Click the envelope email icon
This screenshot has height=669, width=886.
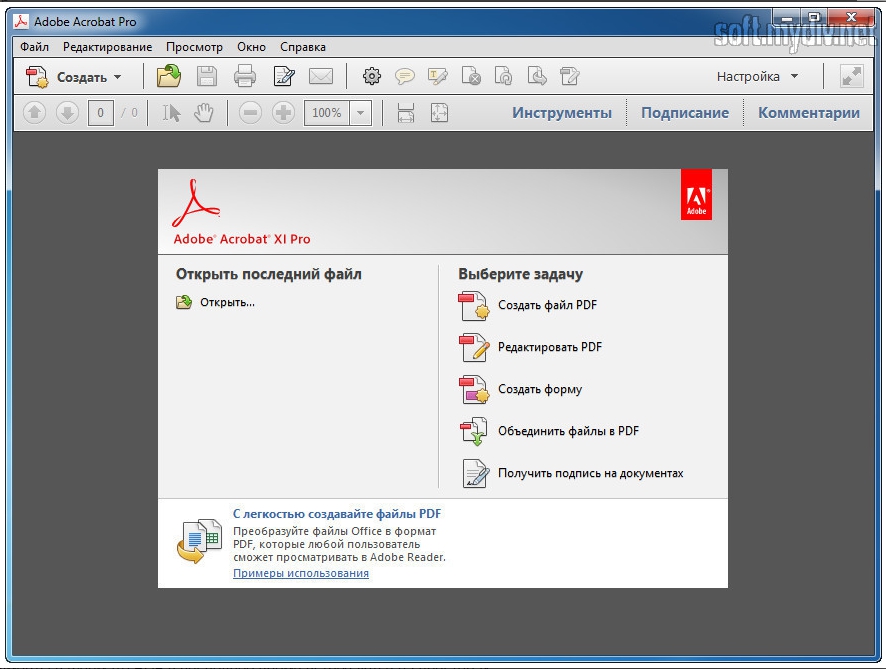tap(320, 76)
